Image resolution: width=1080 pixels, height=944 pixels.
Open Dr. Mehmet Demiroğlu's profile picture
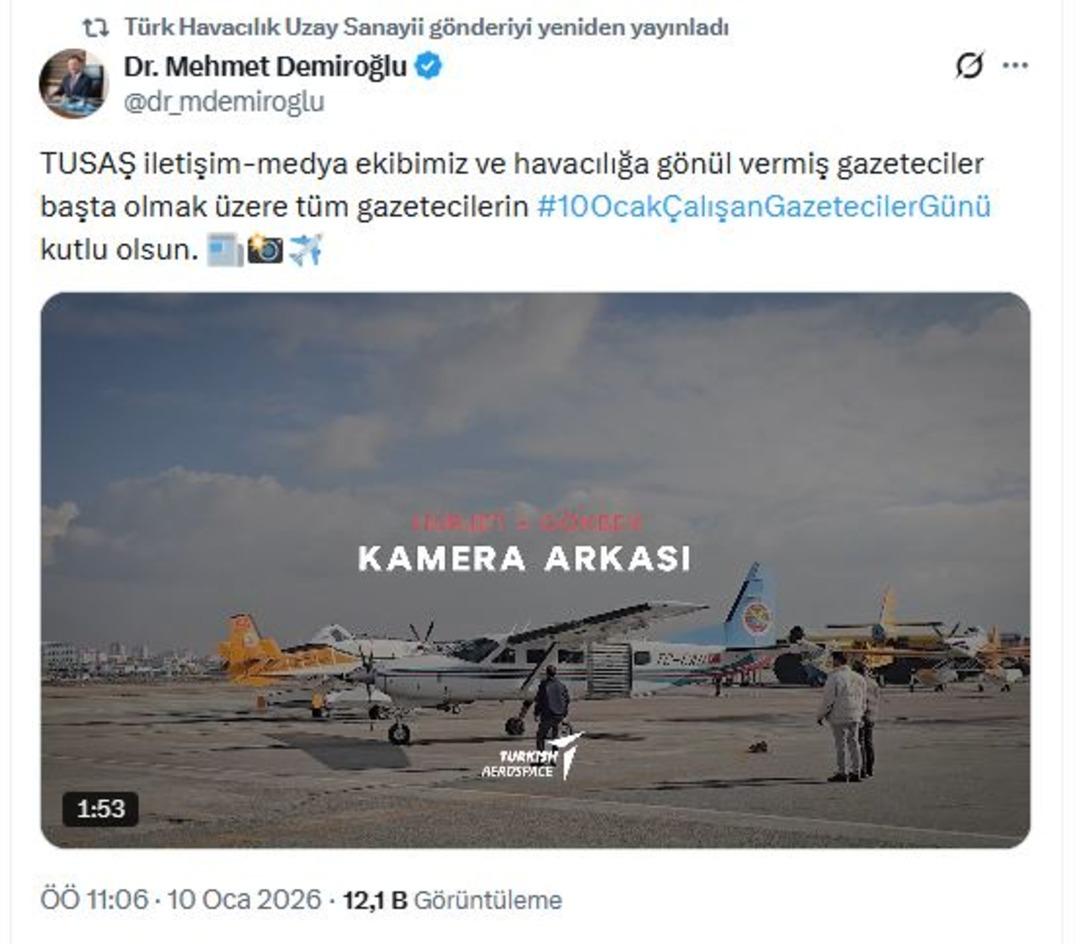coord(73,83)
